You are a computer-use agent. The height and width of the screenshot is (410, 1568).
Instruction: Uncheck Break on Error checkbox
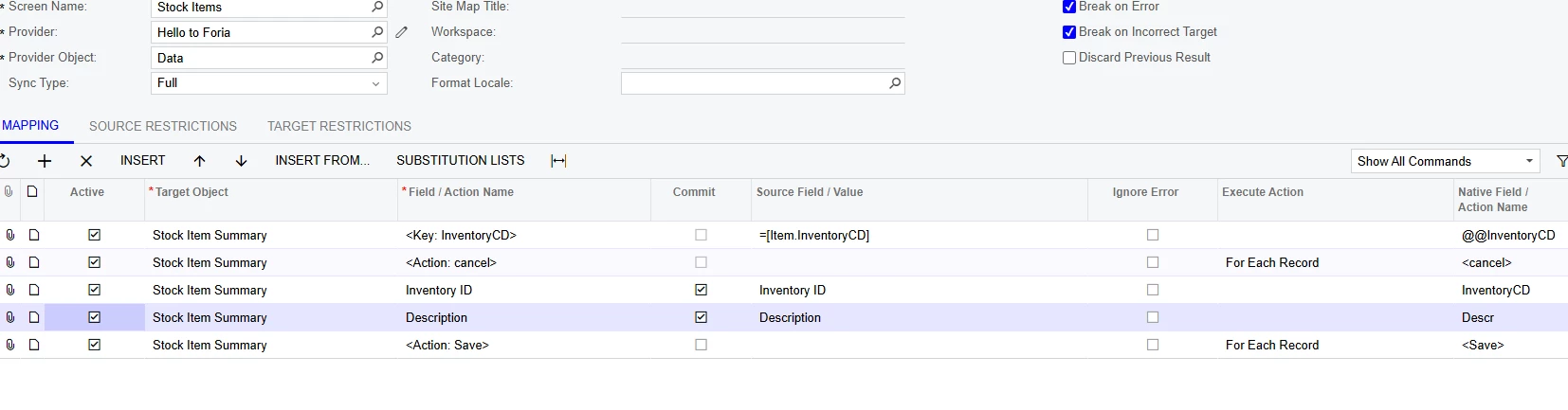click(x=1069, y=7)
